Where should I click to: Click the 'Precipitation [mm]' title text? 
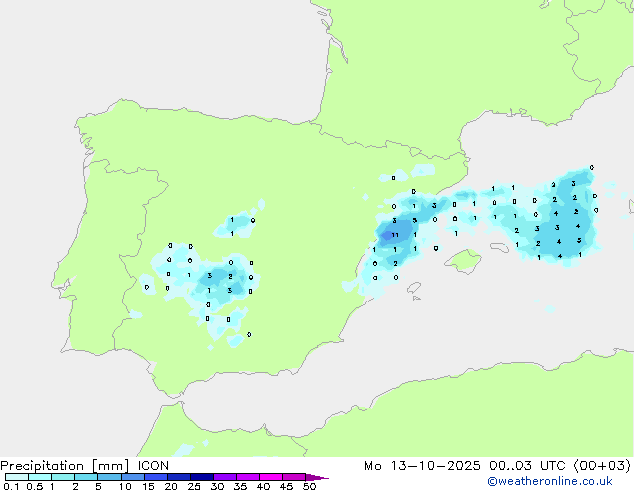pyautogui.click(x=65, y=466)
